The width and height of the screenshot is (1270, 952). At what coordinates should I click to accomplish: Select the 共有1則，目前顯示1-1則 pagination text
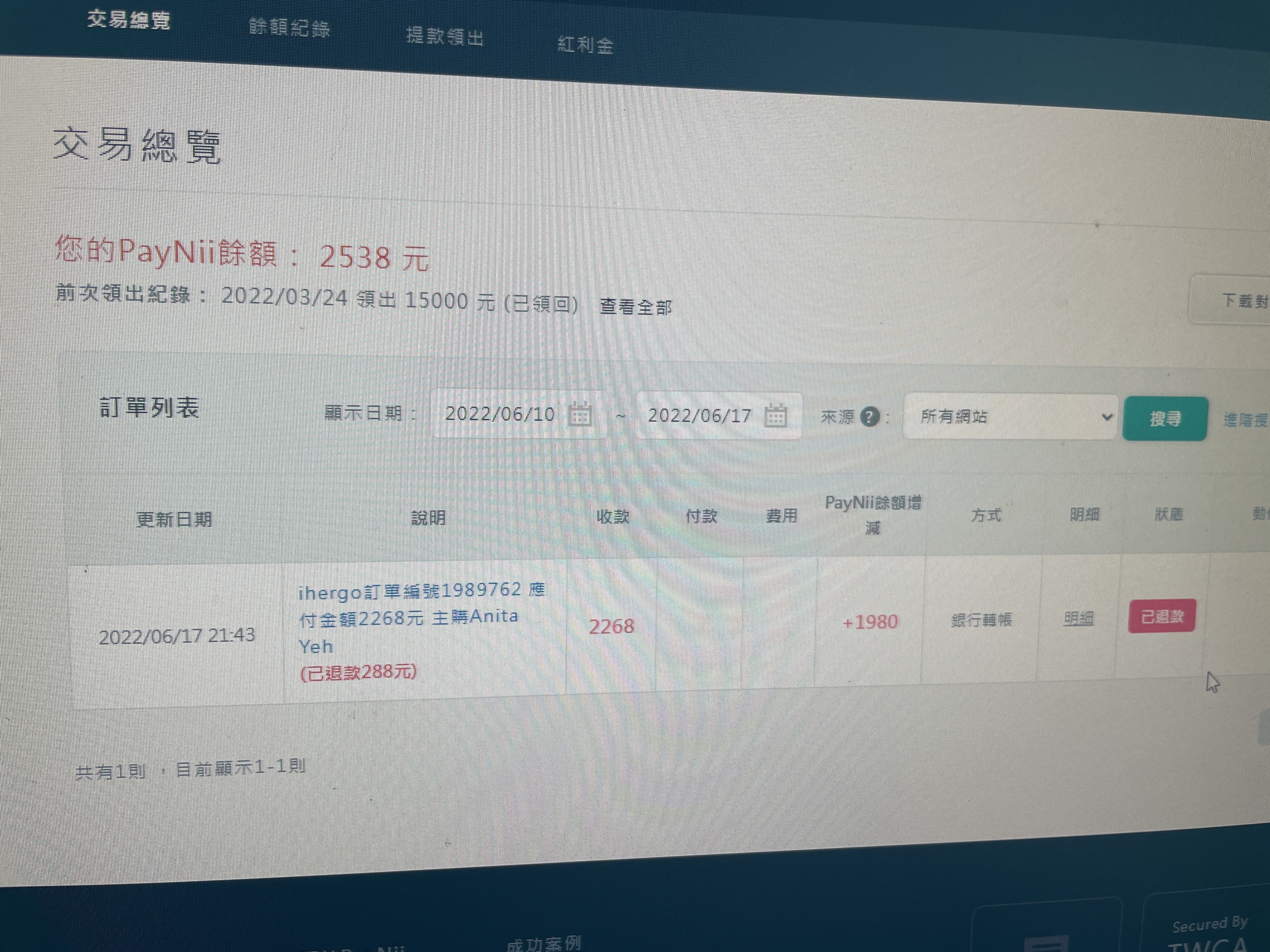click(191, 769)
